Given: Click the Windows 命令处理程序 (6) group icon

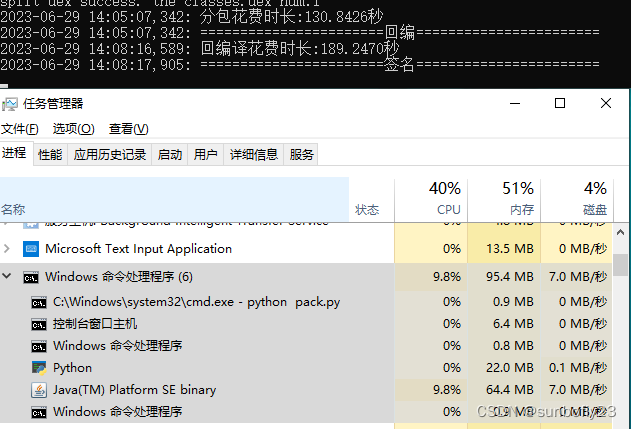Looking at the screenshot, I should (31, 277).
